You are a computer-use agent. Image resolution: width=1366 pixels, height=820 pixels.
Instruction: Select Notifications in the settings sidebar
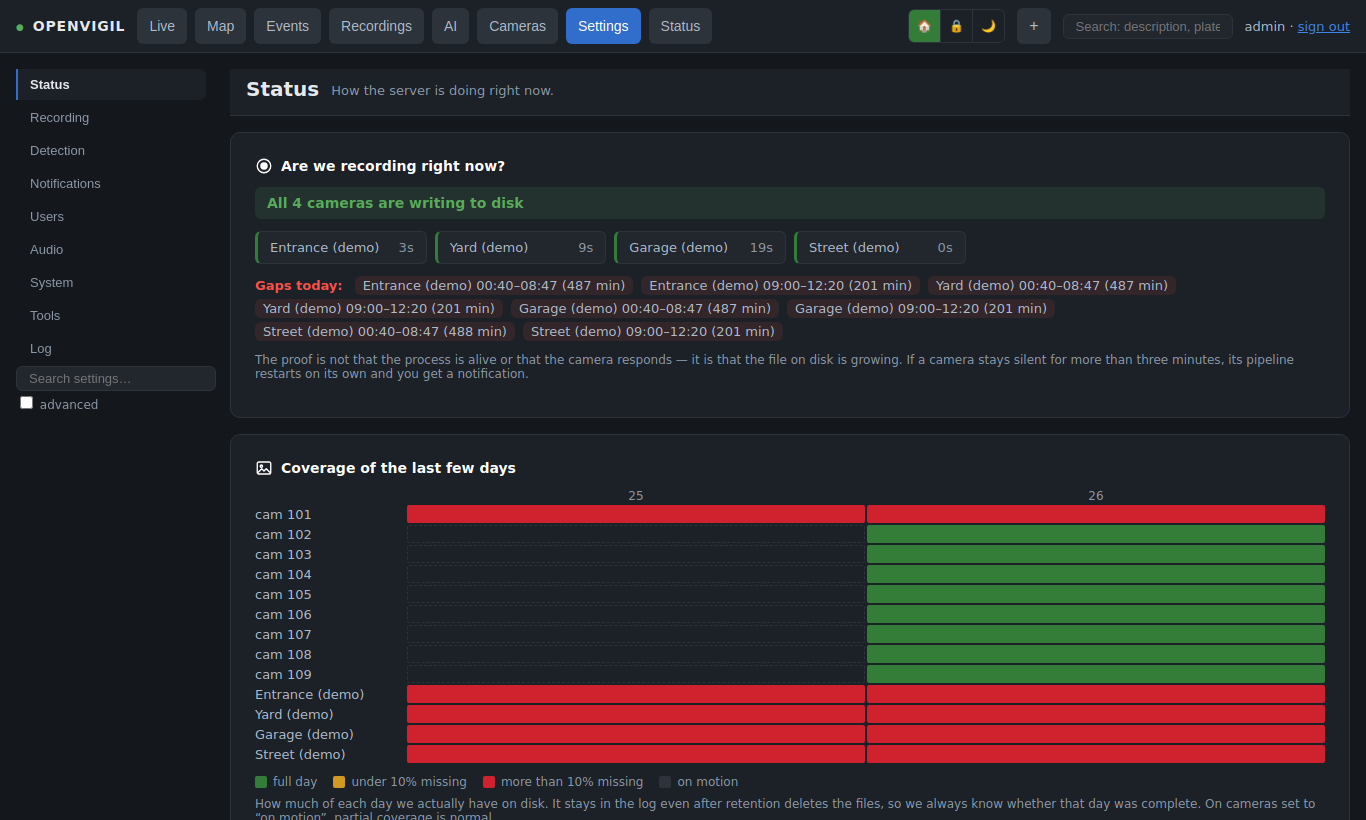(111, 184)
